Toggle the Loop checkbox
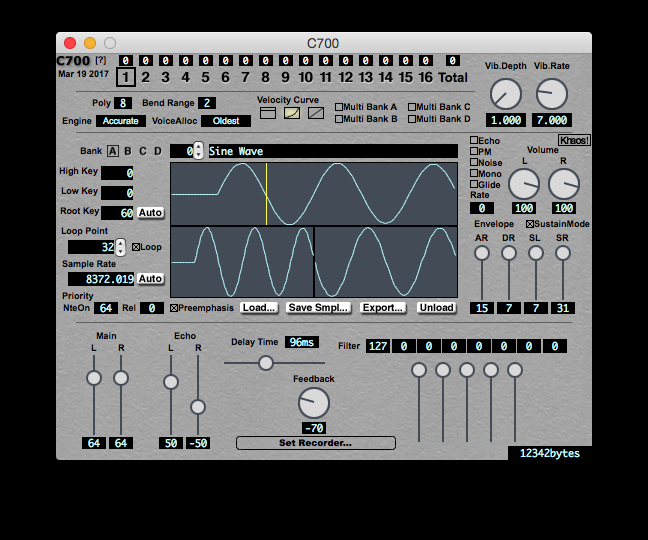 [x=137, y=246]
